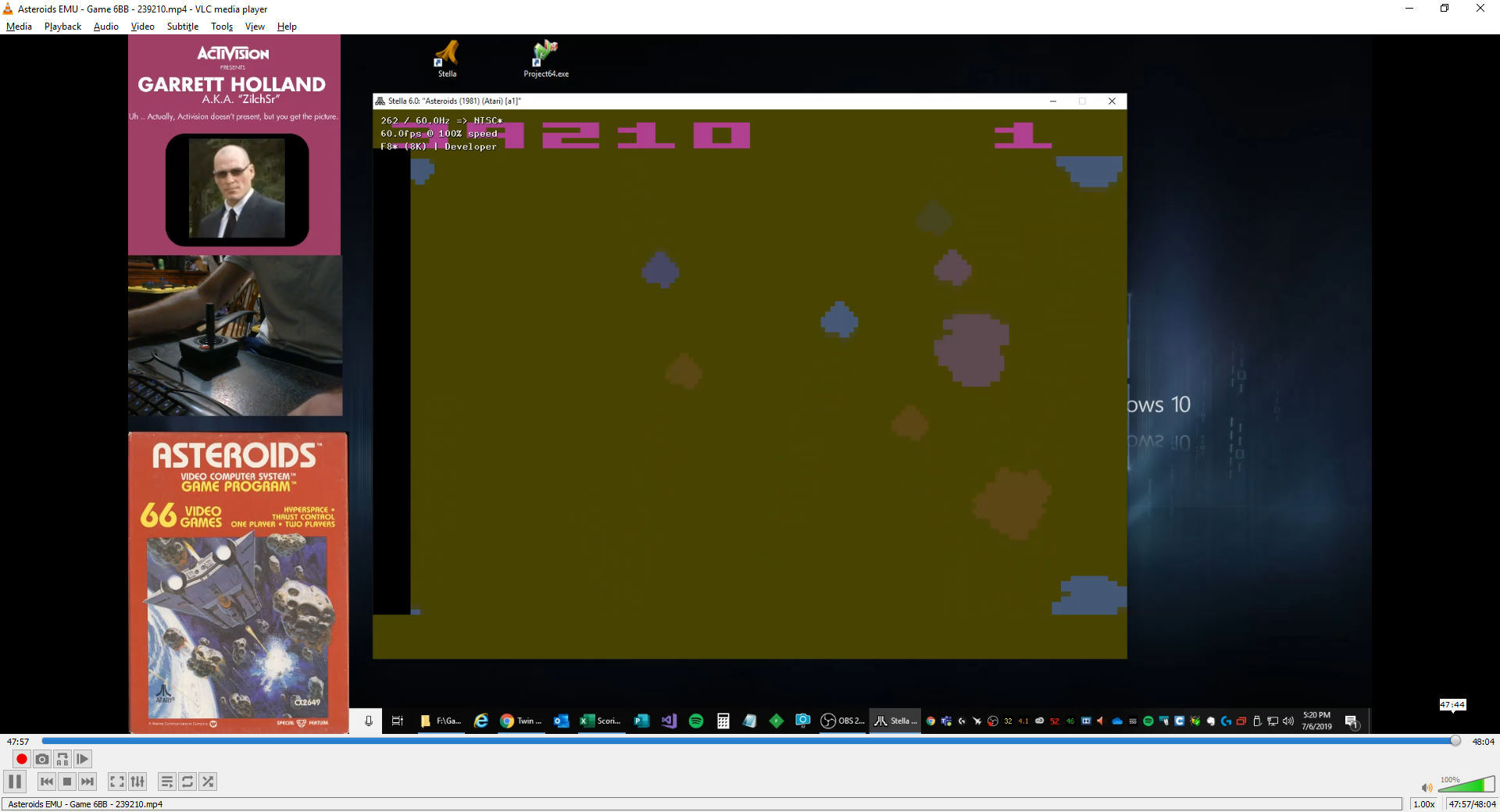The width and height of the screenshot is (1500, 812).
Task: Advance the video frame by frame
Action: click(83, 759)
